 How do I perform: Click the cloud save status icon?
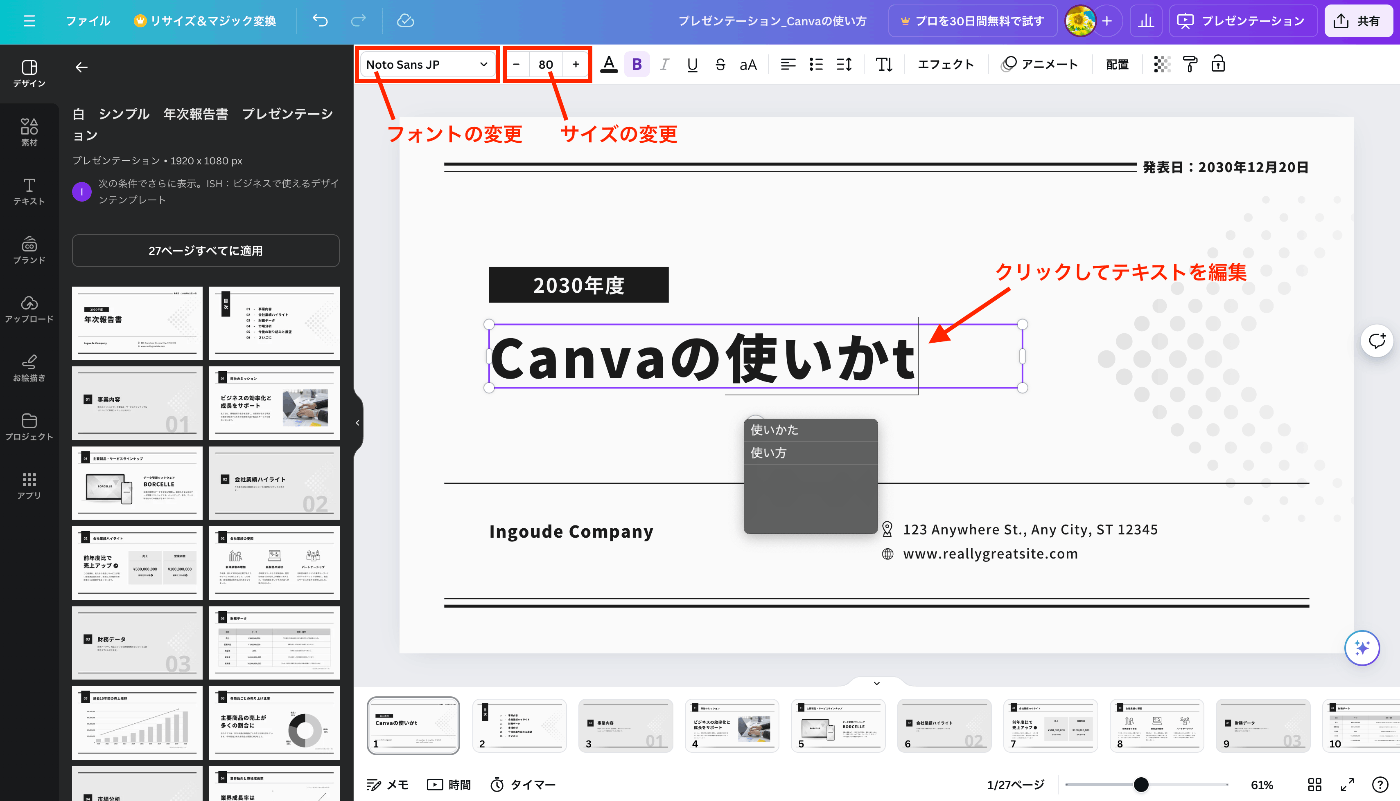coord(405,20)
